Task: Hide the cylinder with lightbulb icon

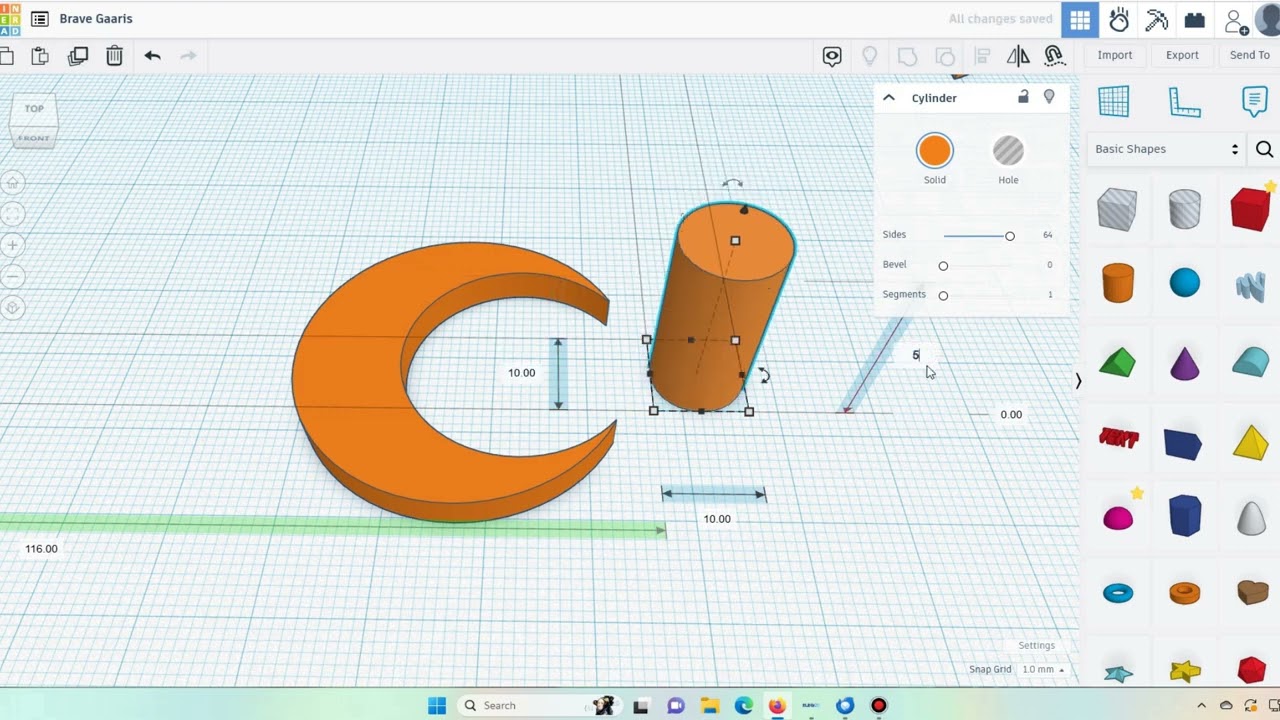Action: coord(1049,97)
